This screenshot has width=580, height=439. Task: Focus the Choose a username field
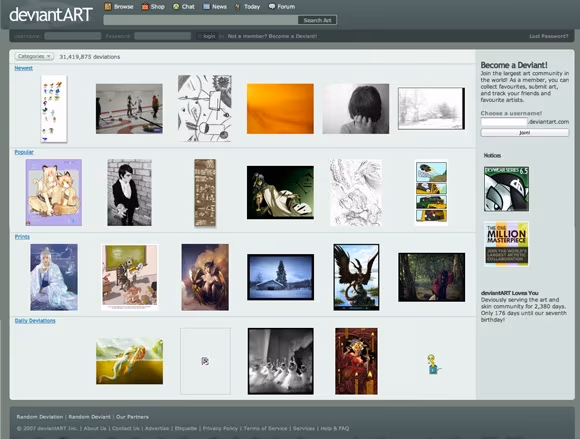[x=504, y=122]
